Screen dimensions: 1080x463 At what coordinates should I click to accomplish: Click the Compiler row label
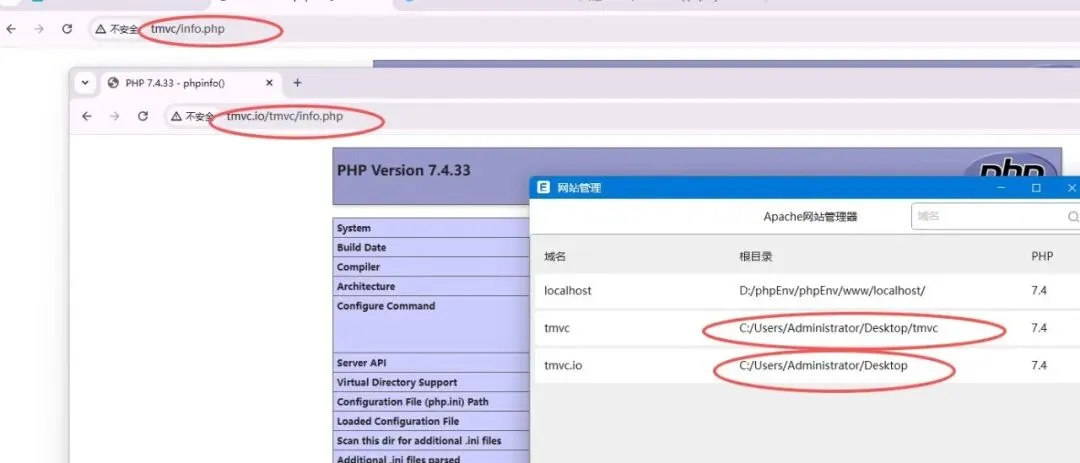tap(358, 267)
